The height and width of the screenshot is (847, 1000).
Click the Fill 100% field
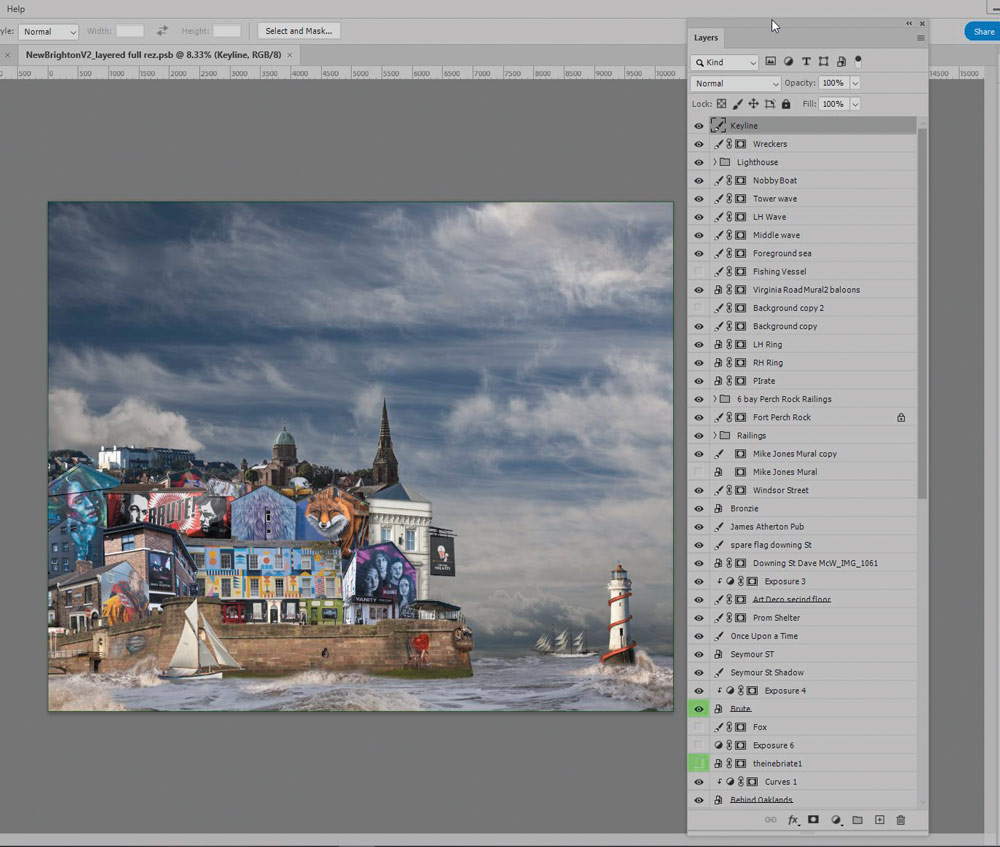(x=833, y=104)
